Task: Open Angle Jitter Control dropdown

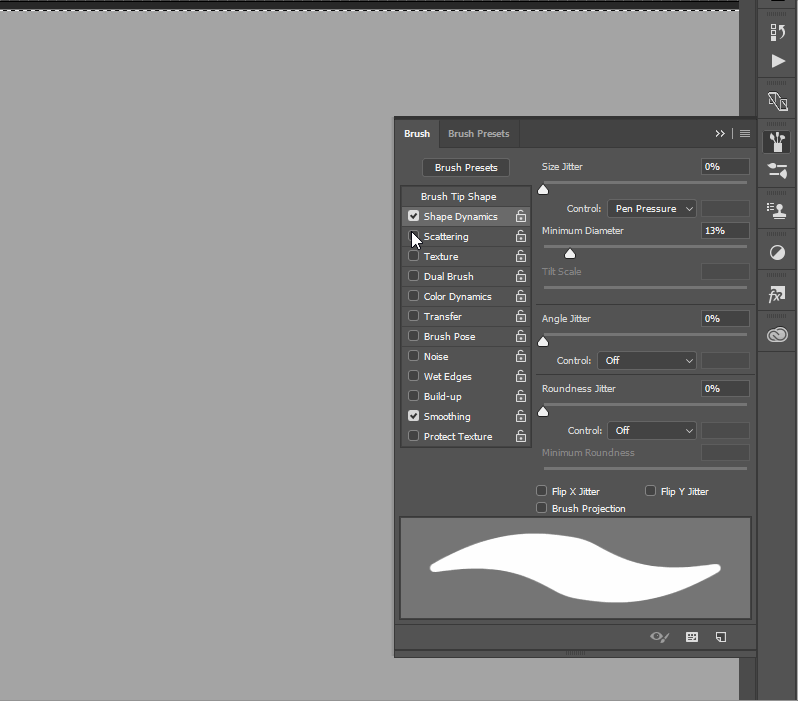Action: point(646,360)
